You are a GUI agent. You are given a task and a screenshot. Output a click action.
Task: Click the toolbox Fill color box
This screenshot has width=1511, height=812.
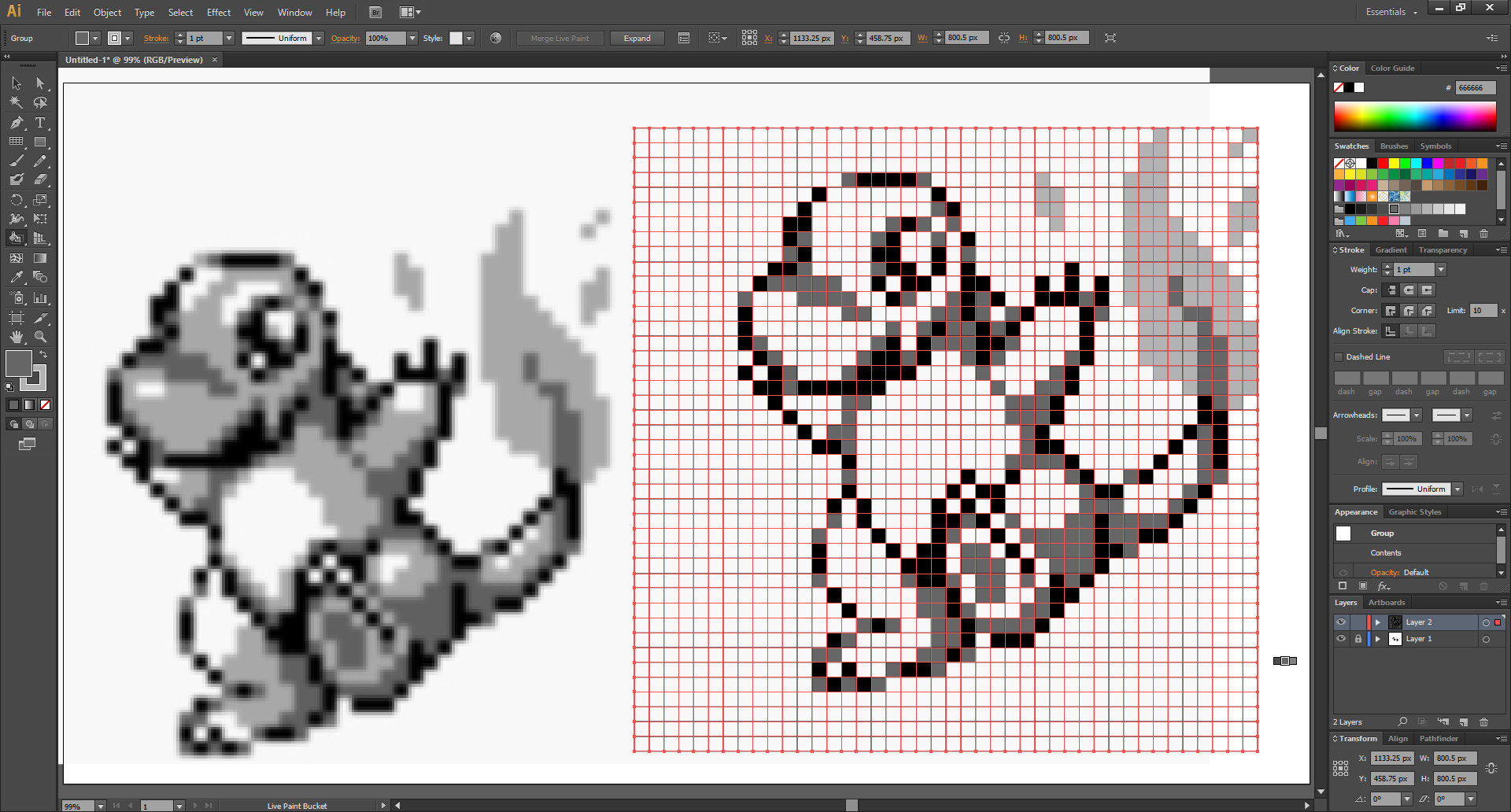pos(18,364)
